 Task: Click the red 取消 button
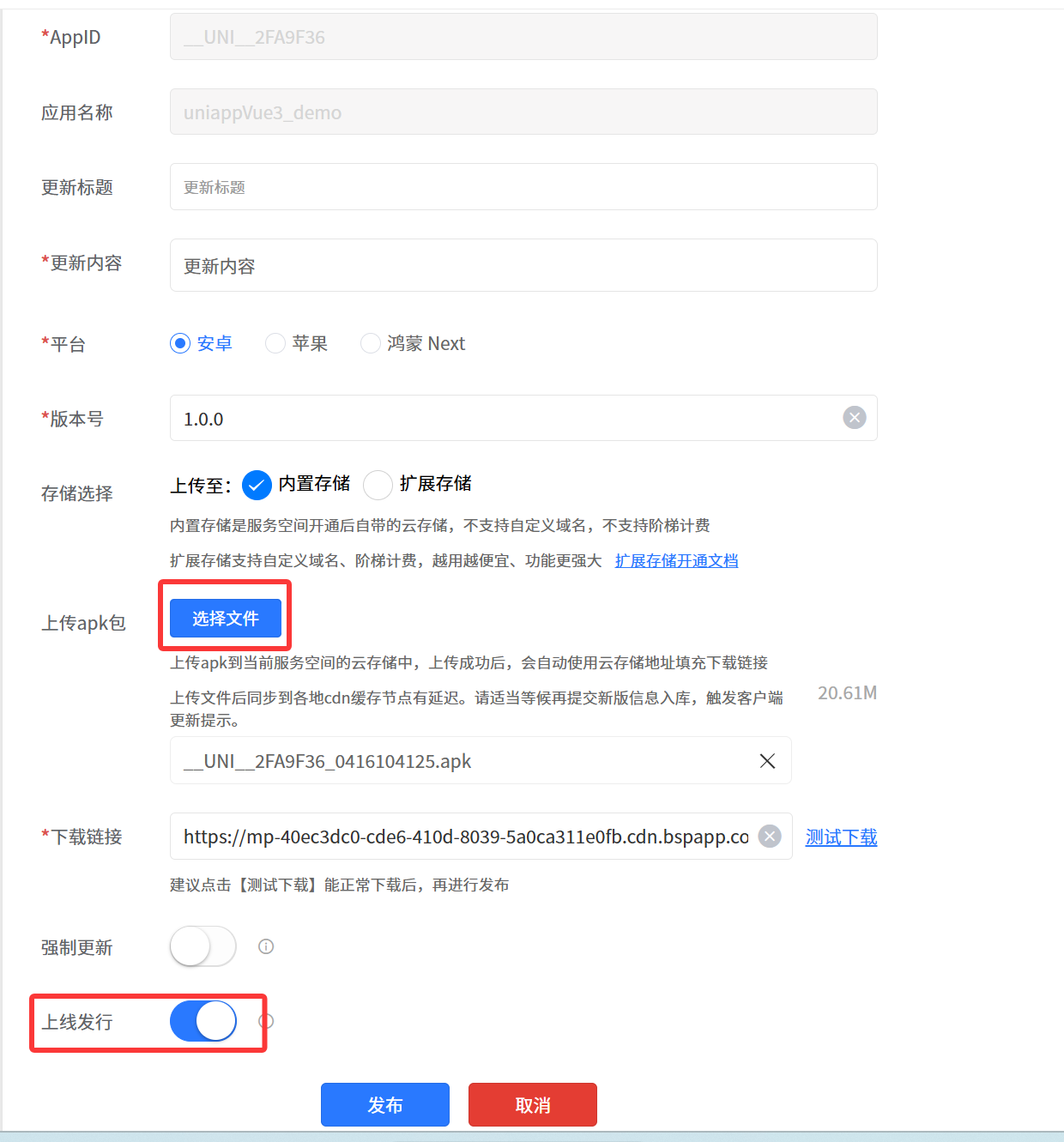coord(533,1105)
